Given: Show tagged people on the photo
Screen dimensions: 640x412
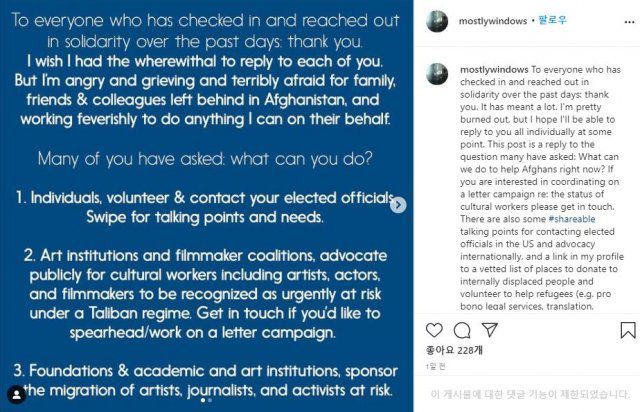Looking at the screenshot, I should [16, 392].
